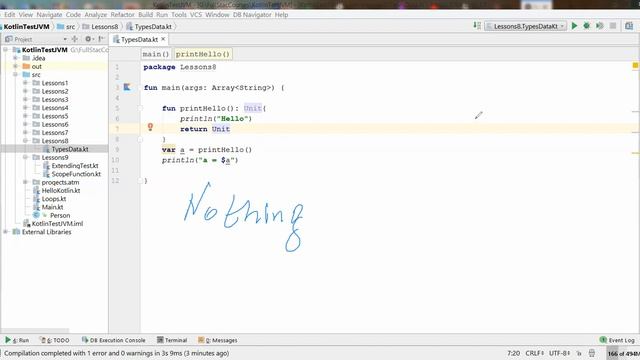Open DB Execution Console tool window
The width and height of the screenshot is (640, 360).
(x=113, y=340)
